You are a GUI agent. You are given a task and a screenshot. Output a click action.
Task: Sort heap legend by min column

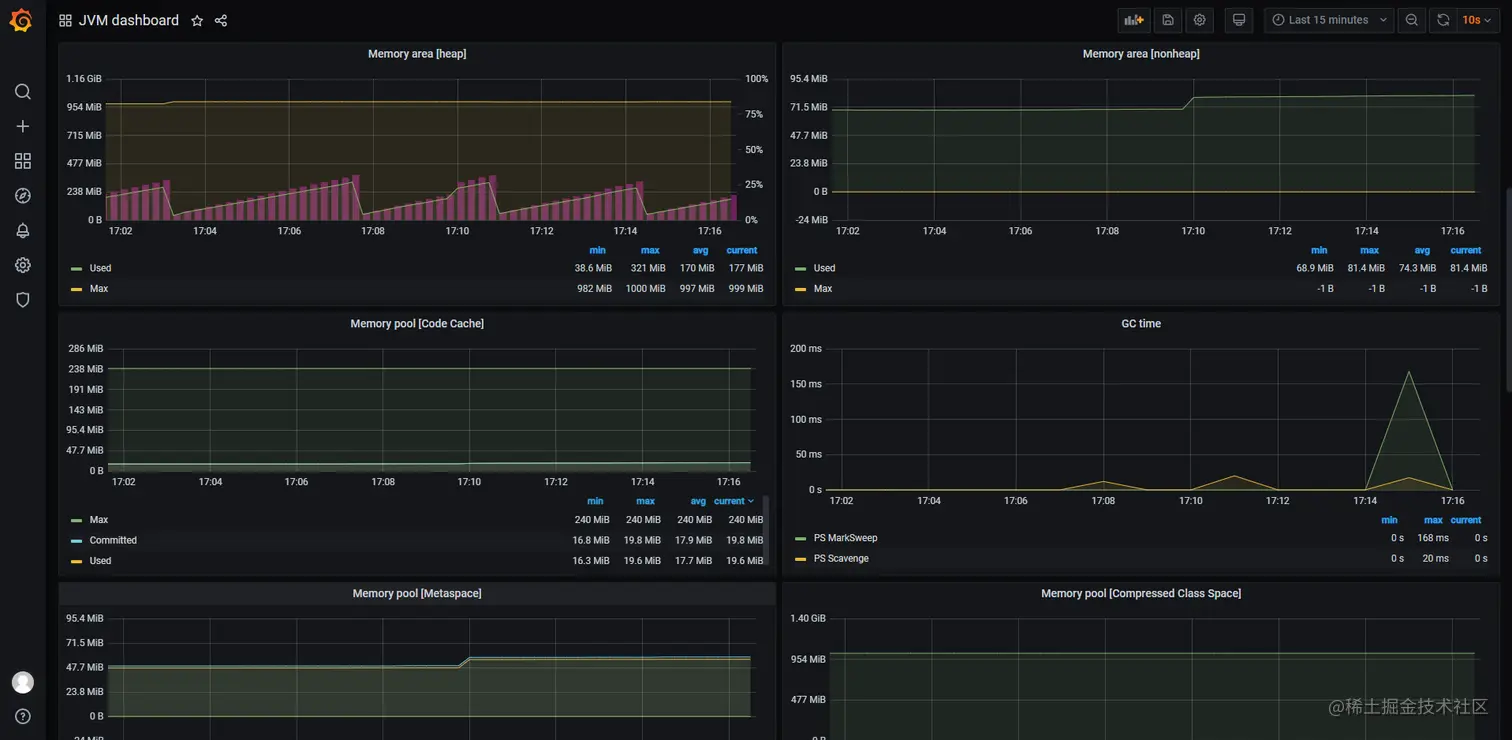pos(597,251)
